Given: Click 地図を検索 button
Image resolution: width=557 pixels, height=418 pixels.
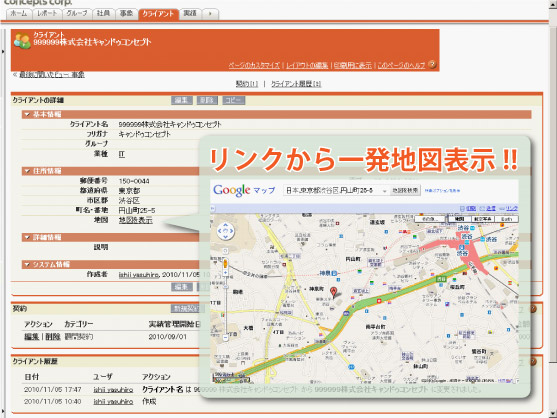Looking at the screenshot, I should [x=405, y=191].
